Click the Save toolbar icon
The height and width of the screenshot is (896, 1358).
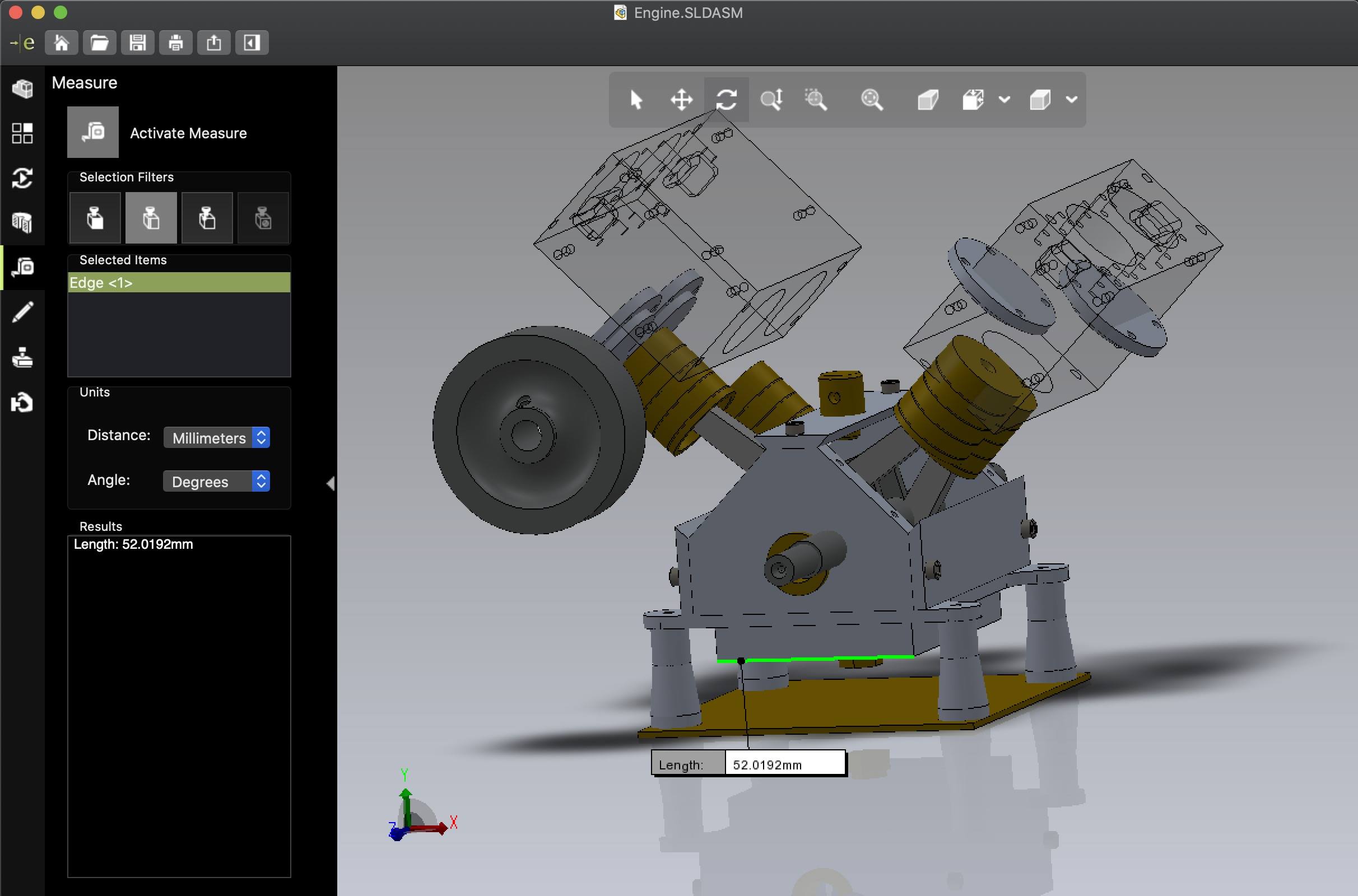136,42
